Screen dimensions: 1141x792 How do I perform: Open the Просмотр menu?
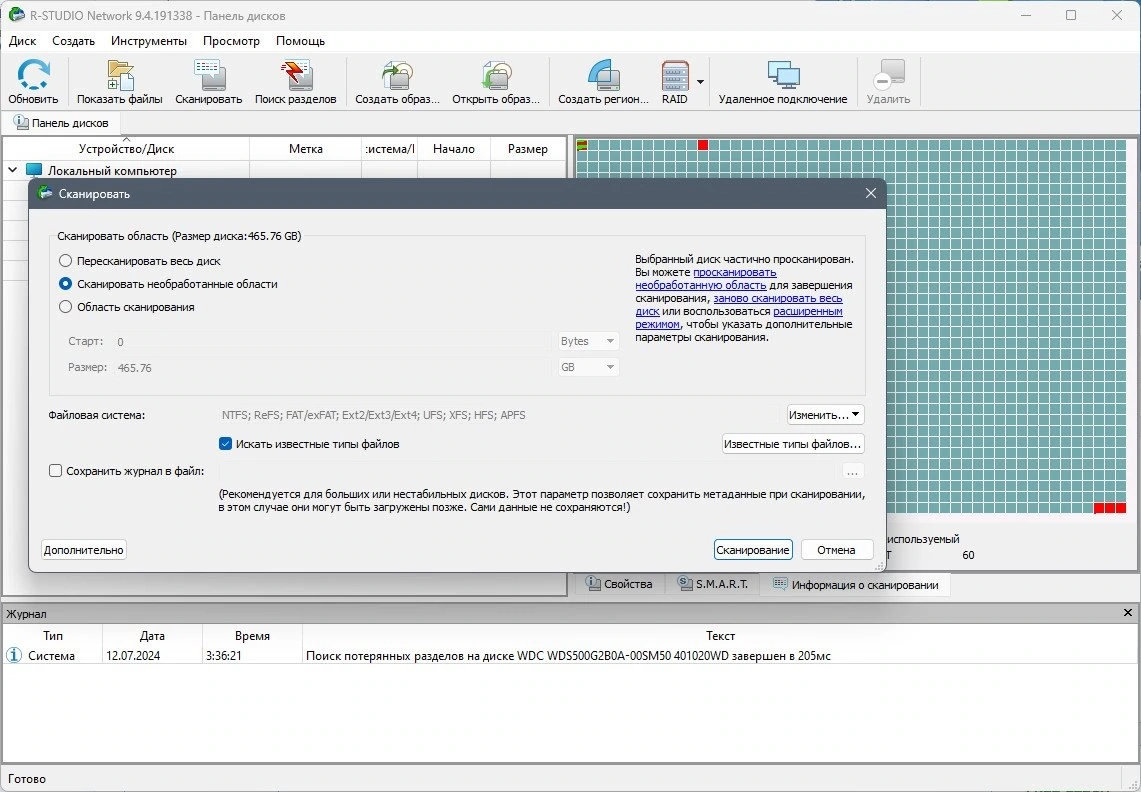231,41
